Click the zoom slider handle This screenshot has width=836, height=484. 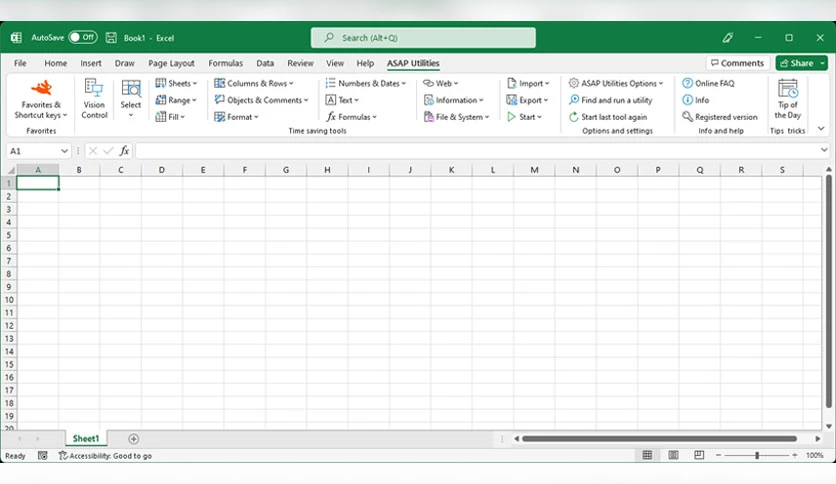[757, 455]
